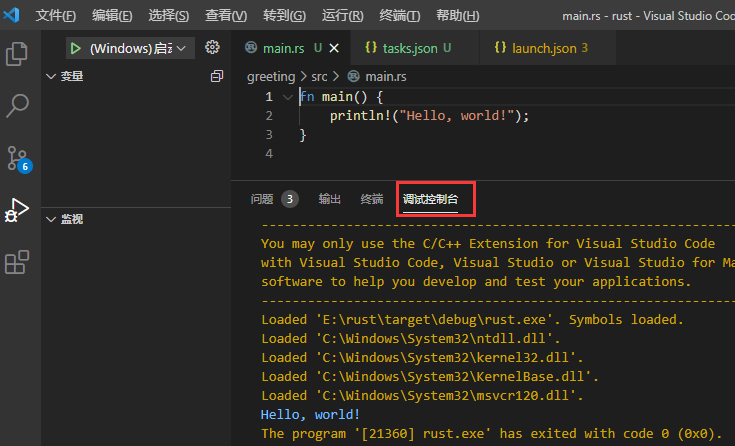Screen dimensions: 735x446
Task: Open the Extensions view in activity bar
Action: click(x=17, y=262)
